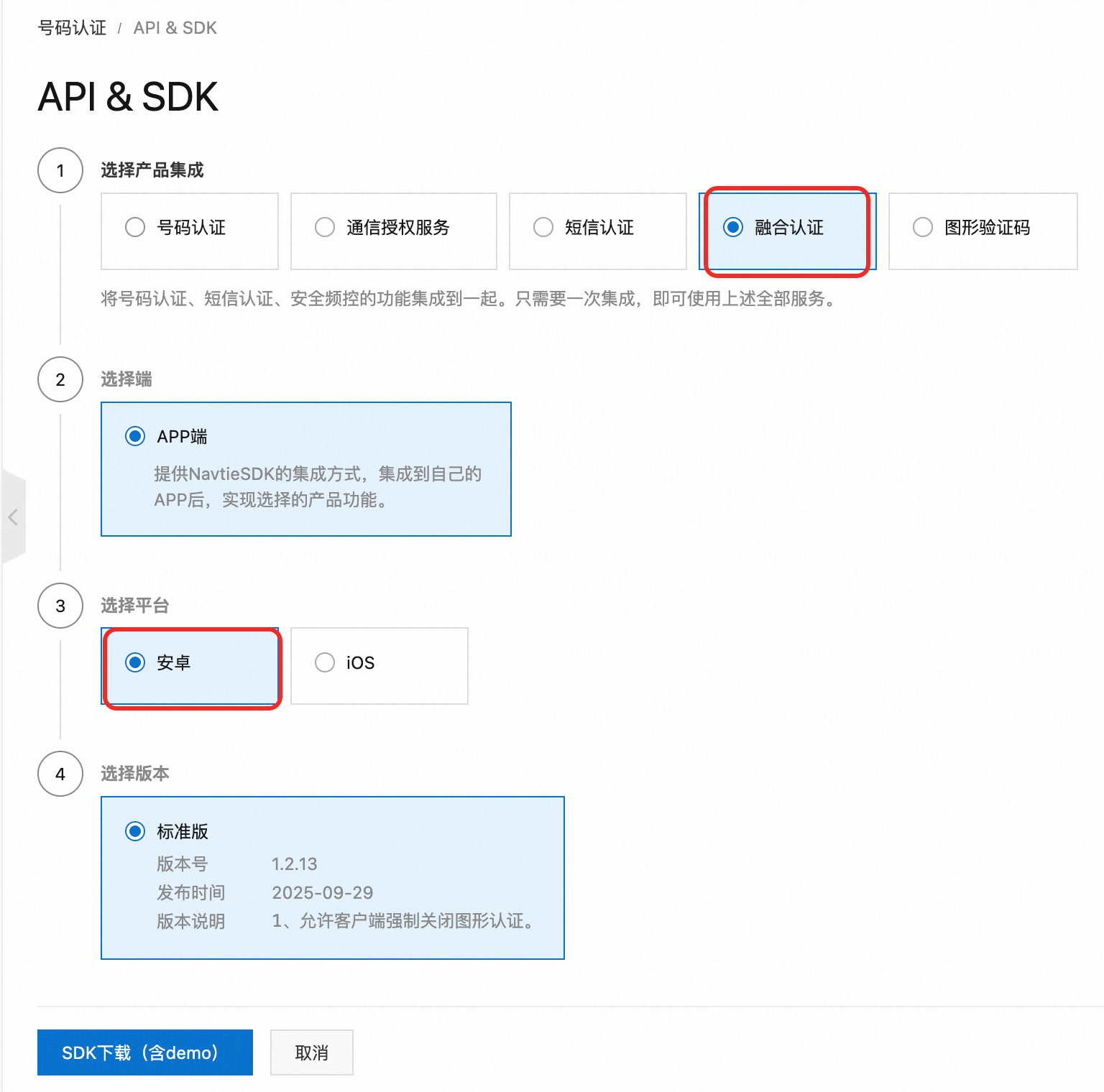
Task: Click the 选择版本 step heading
Action: coord(135,774)
